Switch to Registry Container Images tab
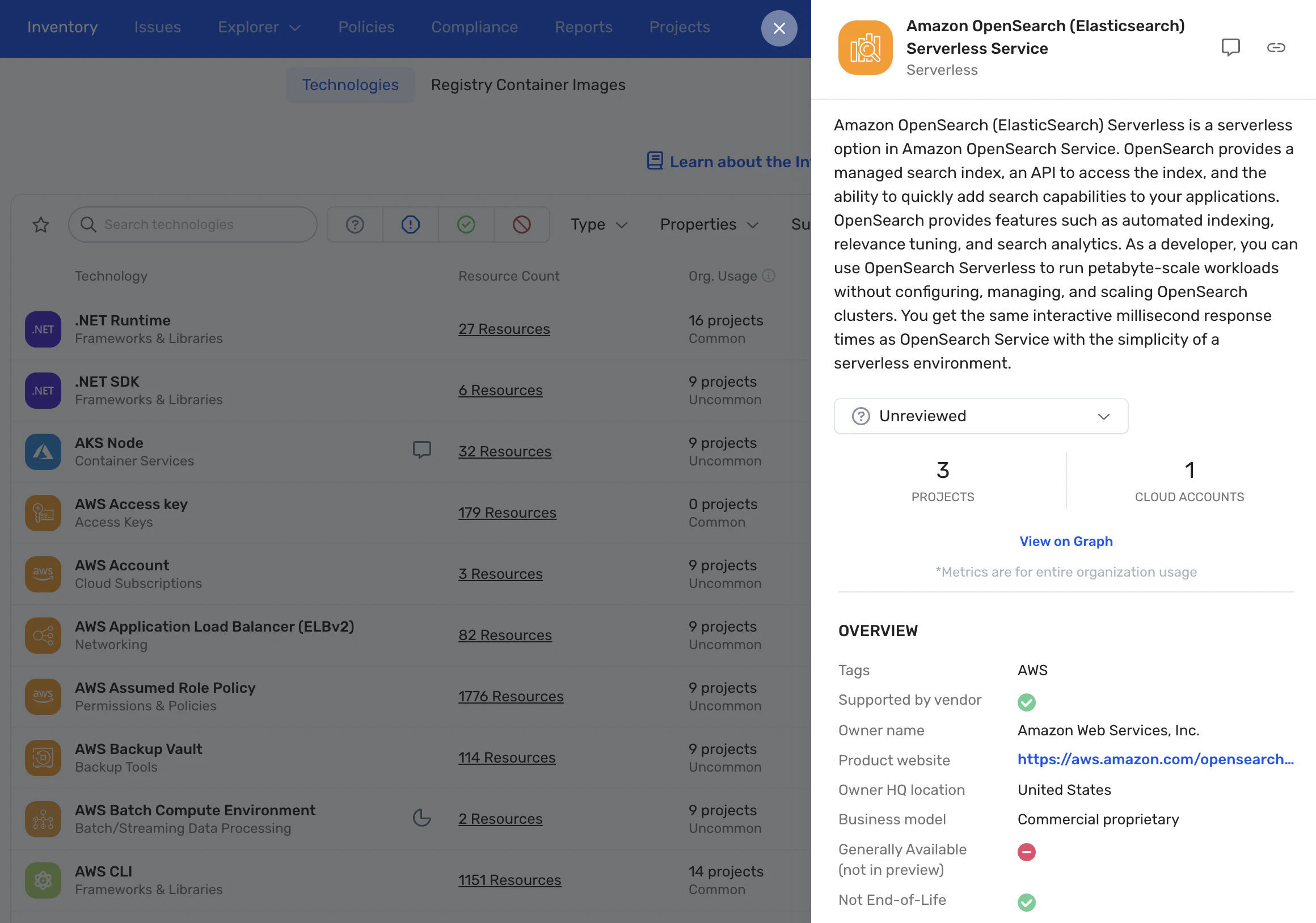This screenshot has height=923, width=1316. click(528, 85)
